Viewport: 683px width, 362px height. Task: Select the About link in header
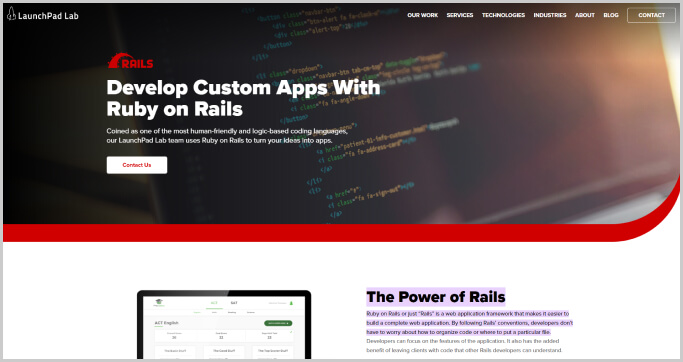point(585,15)
